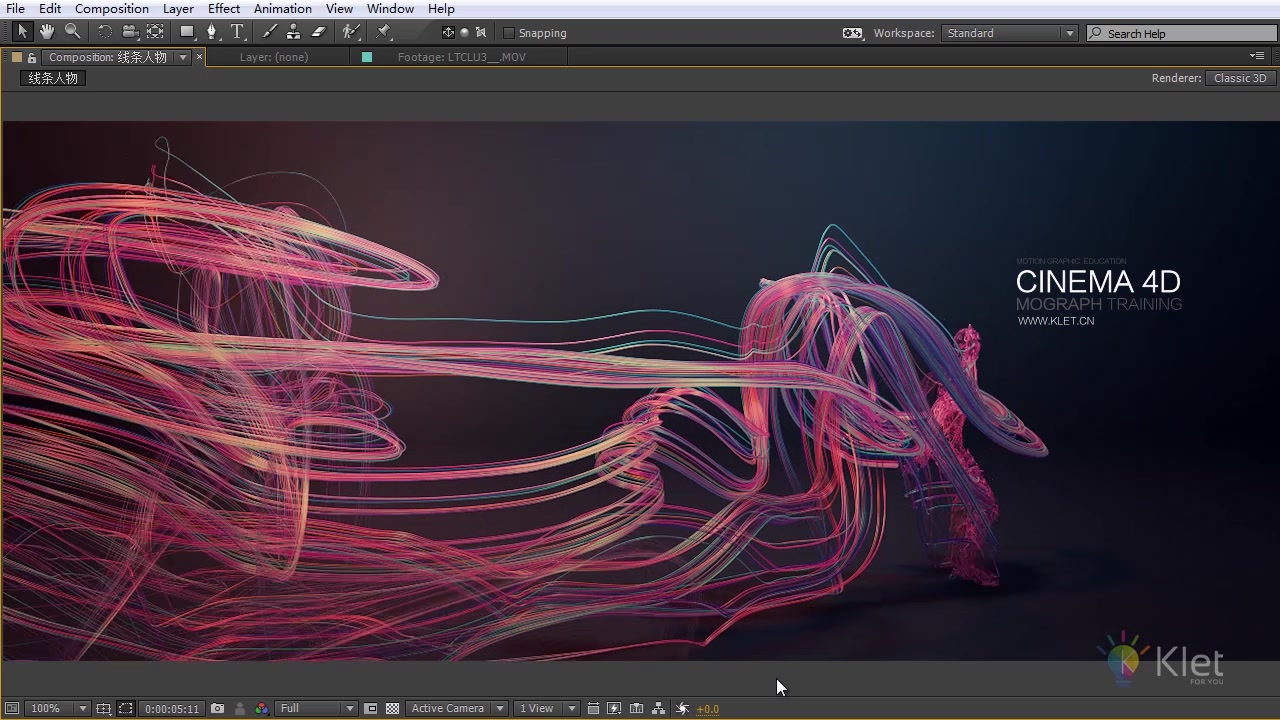Screen dimensions: 1280x720
Task: Enable the Snapping checkbox
Action: click(x=508, y=33)
